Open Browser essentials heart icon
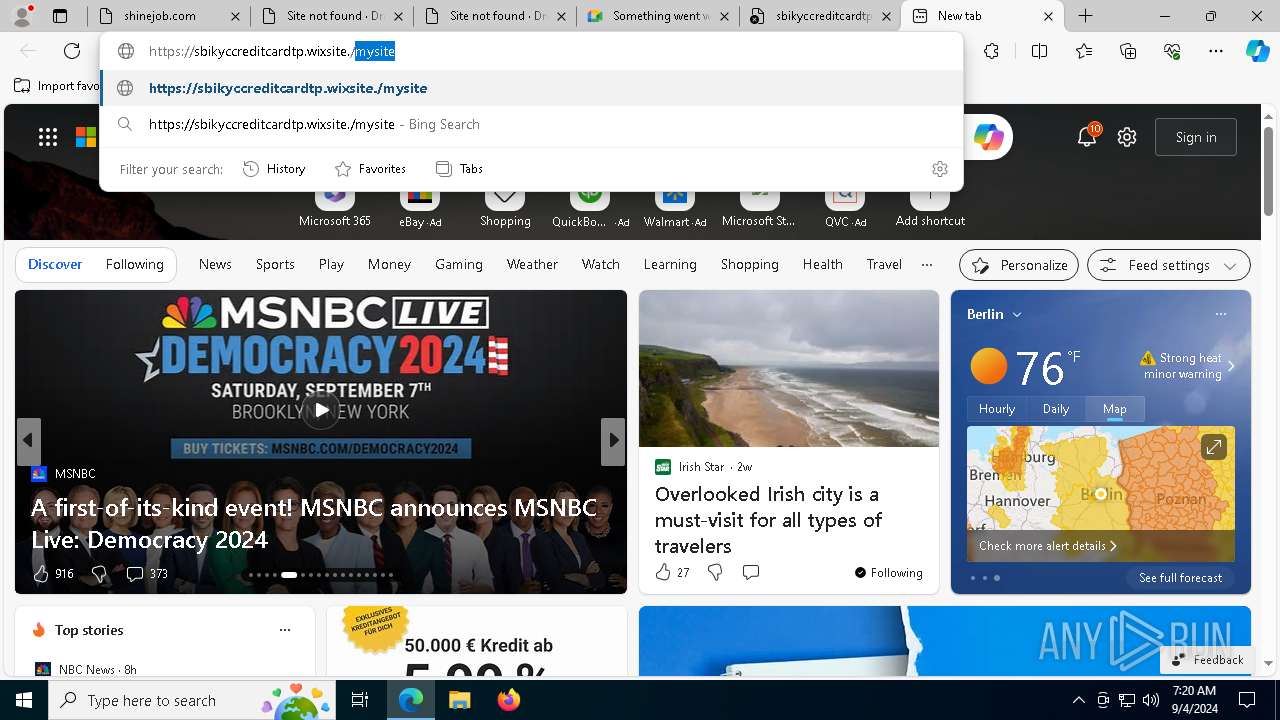Image resolution: width=1280 pixels, height=720 pixels. tap(1172, 51)
